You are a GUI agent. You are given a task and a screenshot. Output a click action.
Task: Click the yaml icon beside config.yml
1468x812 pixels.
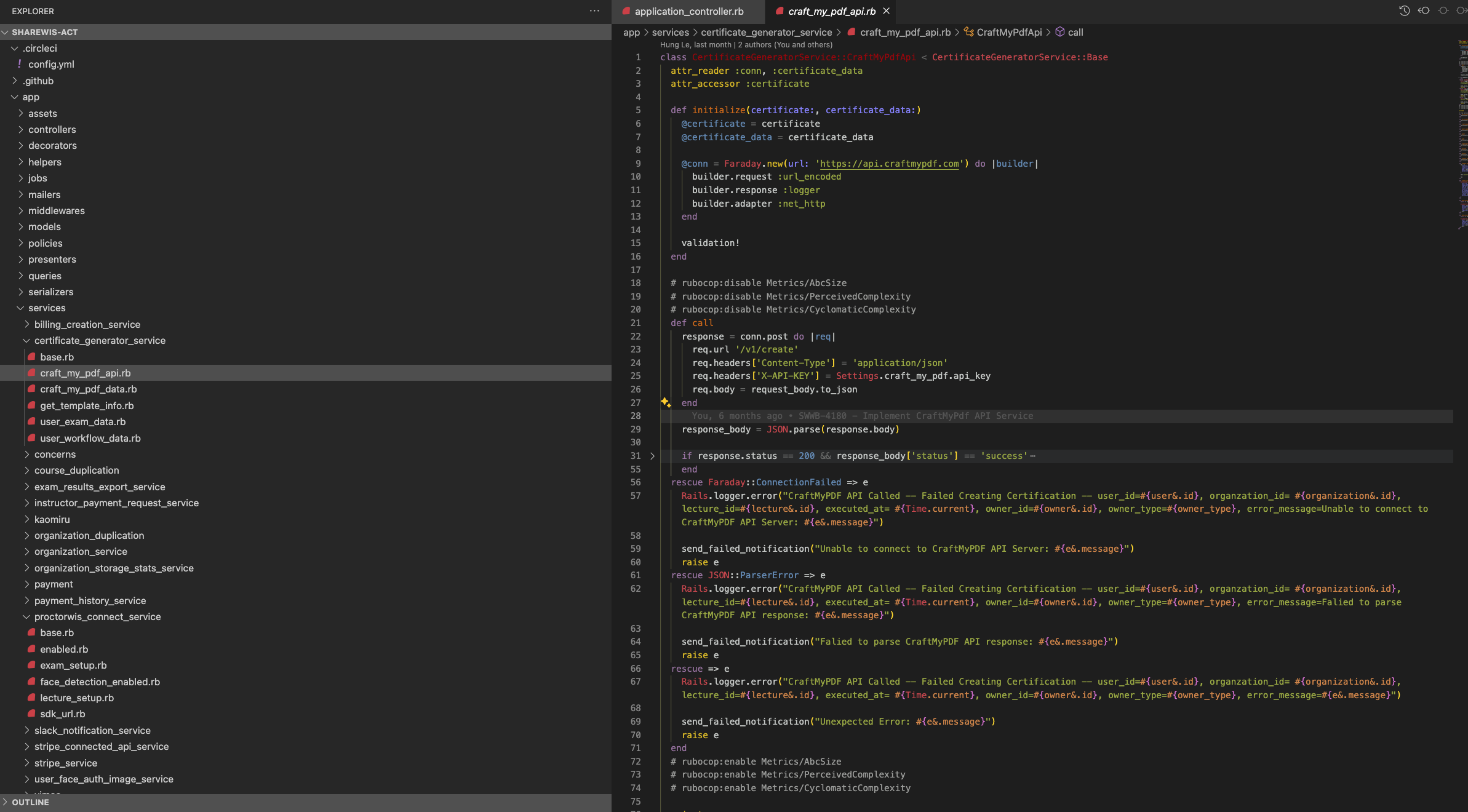coord(20,64)
